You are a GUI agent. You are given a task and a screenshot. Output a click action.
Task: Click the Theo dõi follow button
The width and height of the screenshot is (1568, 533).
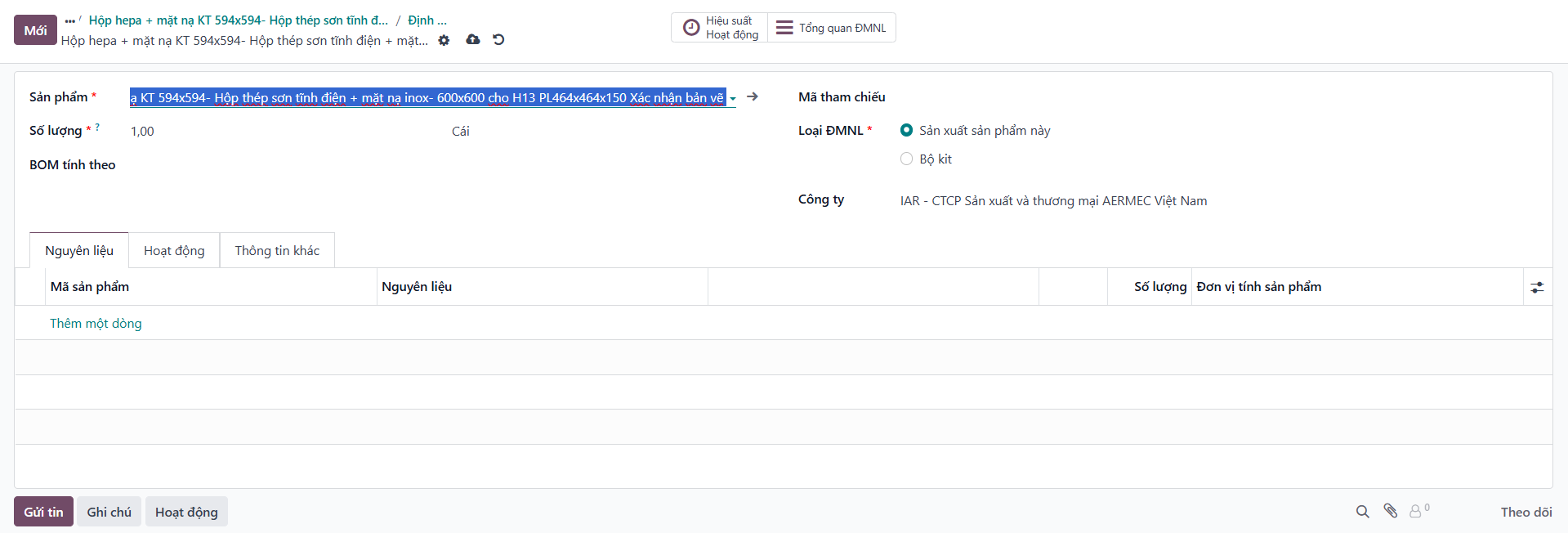pos(1526,512)
